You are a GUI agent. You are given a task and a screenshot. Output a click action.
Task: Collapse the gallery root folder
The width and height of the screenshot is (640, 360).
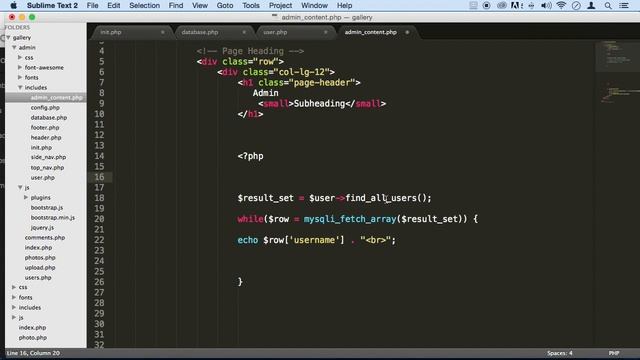pyautogui.click(x=8, y=38)
